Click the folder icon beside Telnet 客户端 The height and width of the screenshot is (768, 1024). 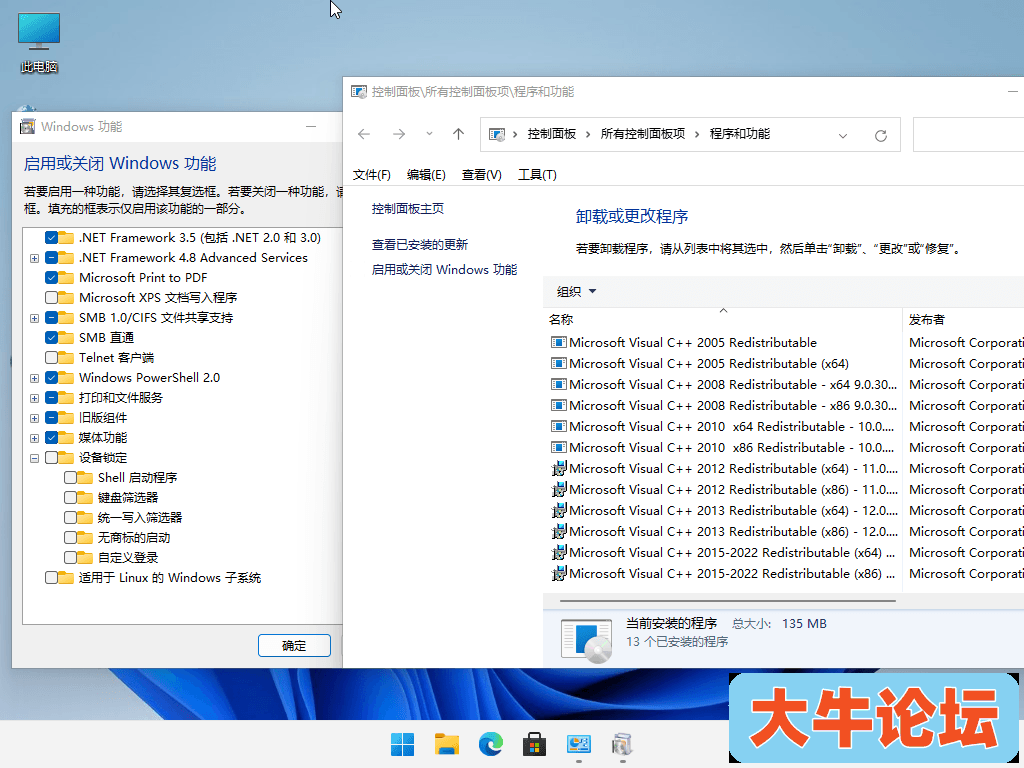pyautogui.click(x=65, y=357)
